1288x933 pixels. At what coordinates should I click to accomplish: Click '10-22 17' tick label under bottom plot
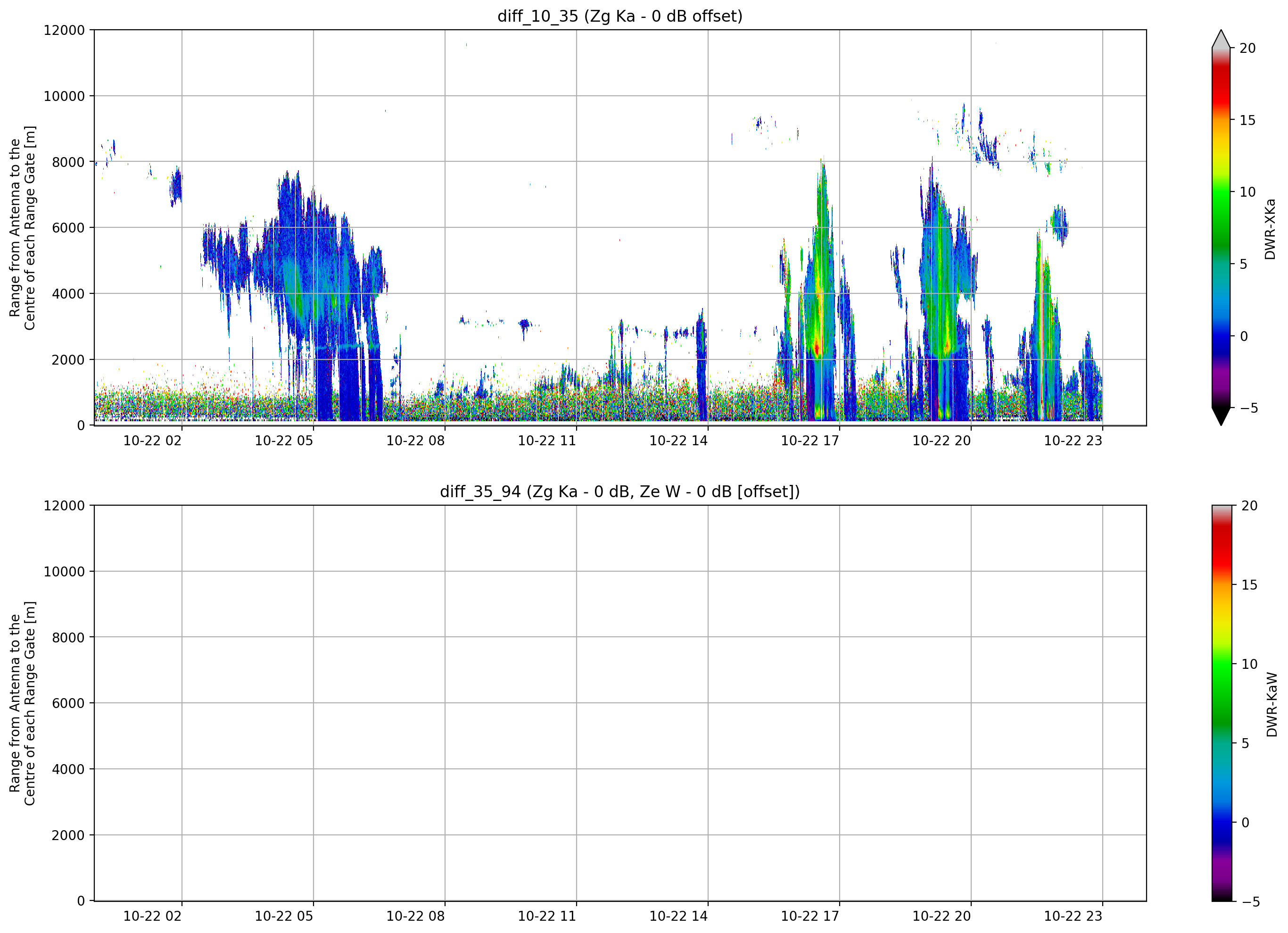810,916
